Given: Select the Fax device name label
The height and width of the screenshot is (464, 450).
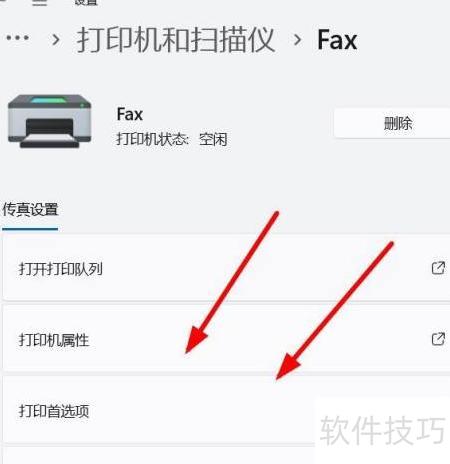Looking at the screenshot, I should click(x=130, y=114).
